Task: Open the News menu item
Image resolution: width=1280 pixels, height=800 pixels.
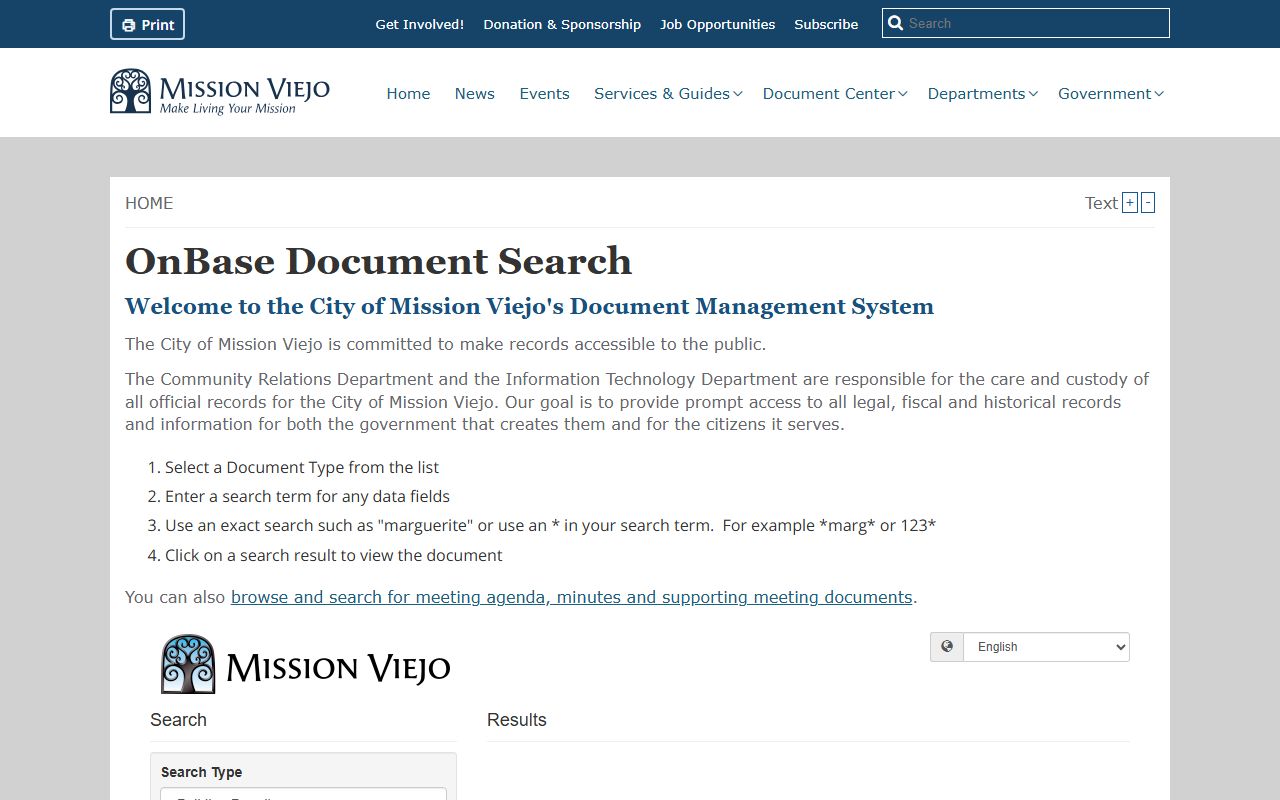Action: [474, 93]
